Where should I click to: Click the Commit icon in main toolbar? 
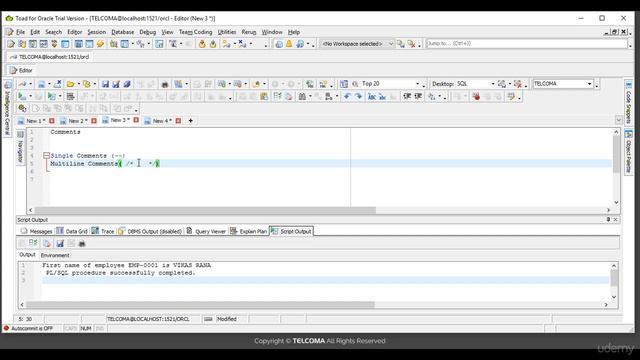[x=202, y=44]
